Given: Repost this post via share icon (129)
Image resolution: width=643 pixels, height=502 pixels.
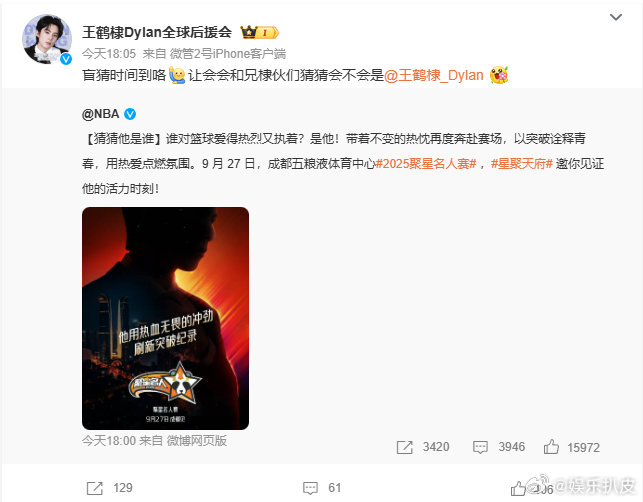Looking at the screenshot, I should point(95,488).
